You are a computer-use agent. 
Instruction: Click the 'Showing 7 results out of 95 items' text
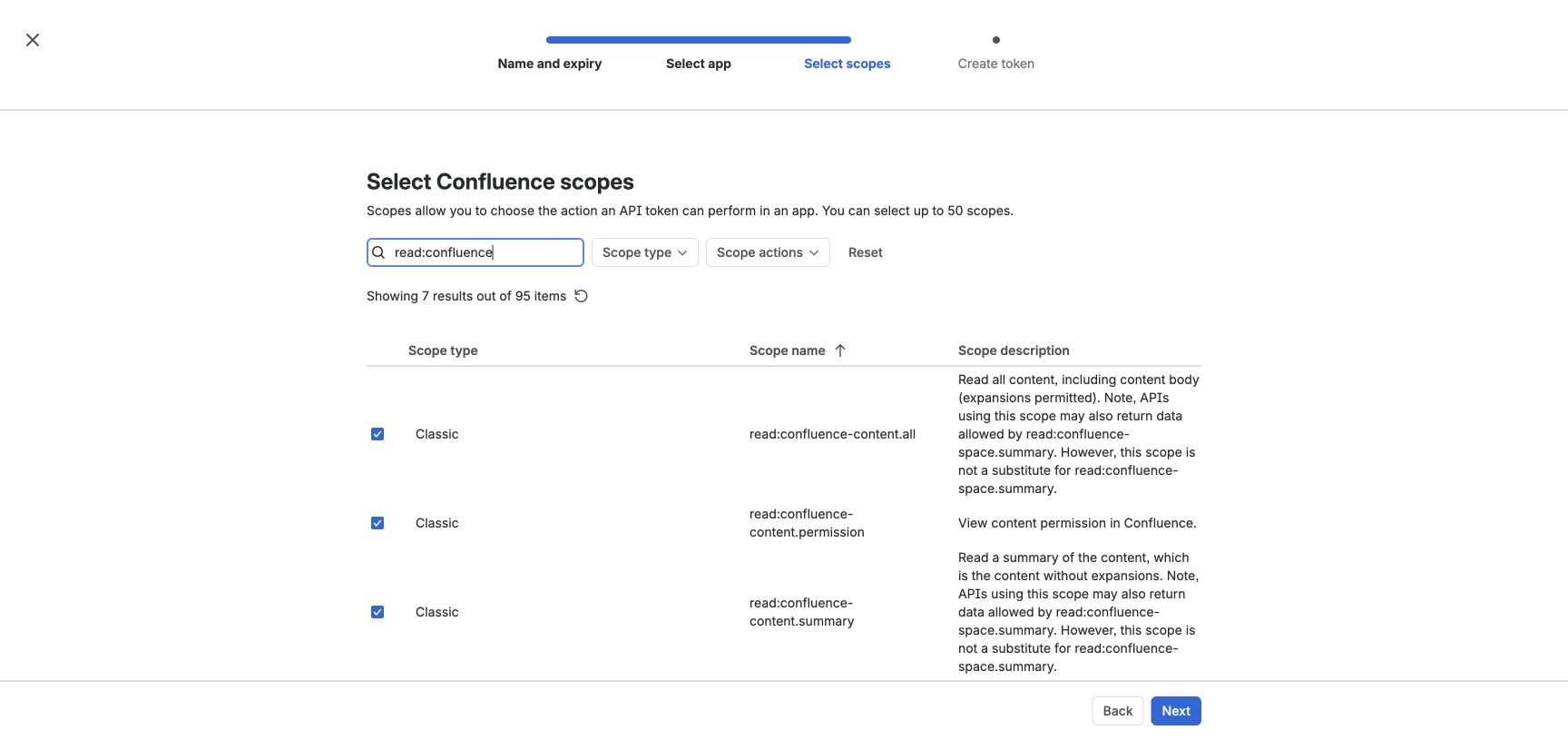tap(466, 296)
